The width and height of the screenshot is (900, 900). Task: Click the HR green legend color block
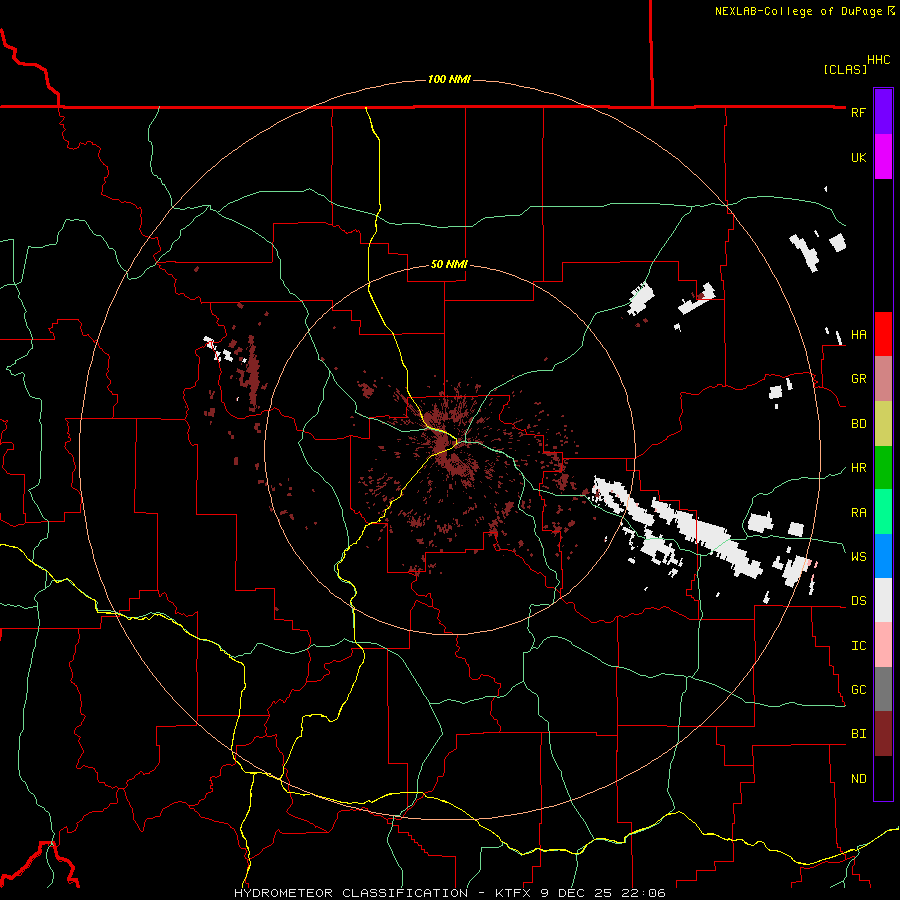pos(883,468)
